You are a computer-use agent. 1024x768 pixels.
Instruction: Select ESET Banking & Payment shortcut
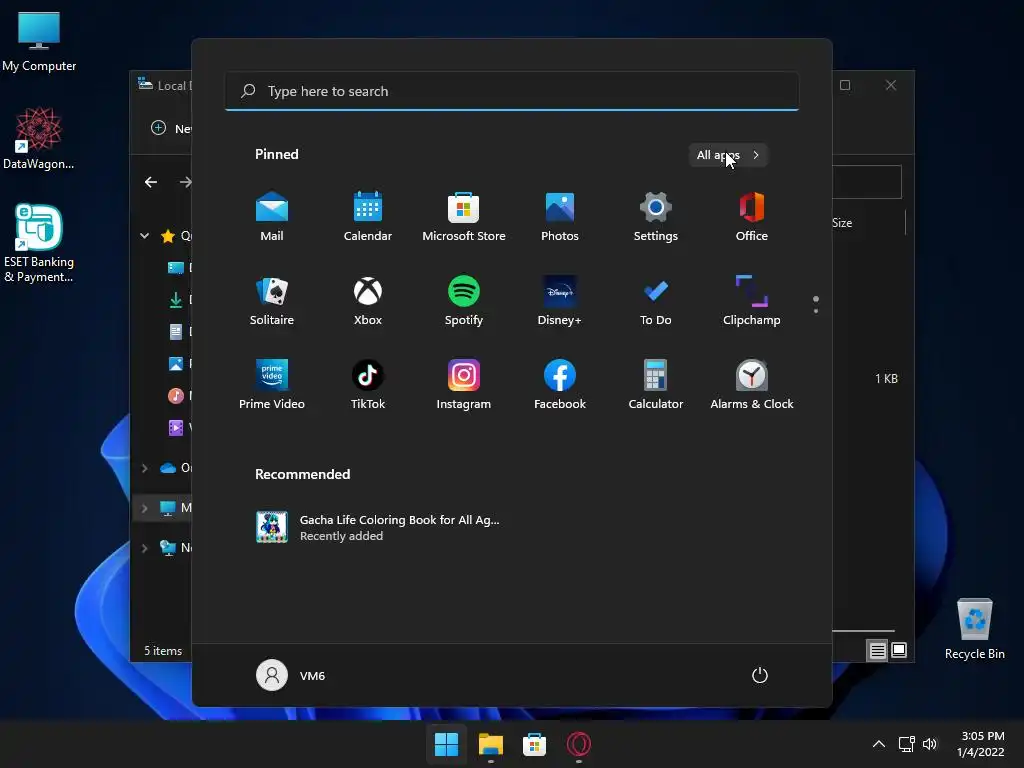39,244
